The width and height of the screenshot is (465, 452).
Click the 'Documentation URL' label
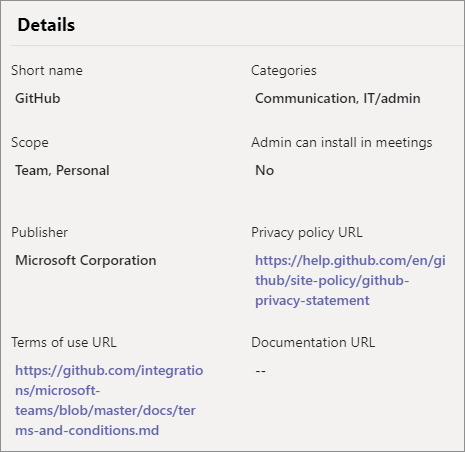(313, 342)
